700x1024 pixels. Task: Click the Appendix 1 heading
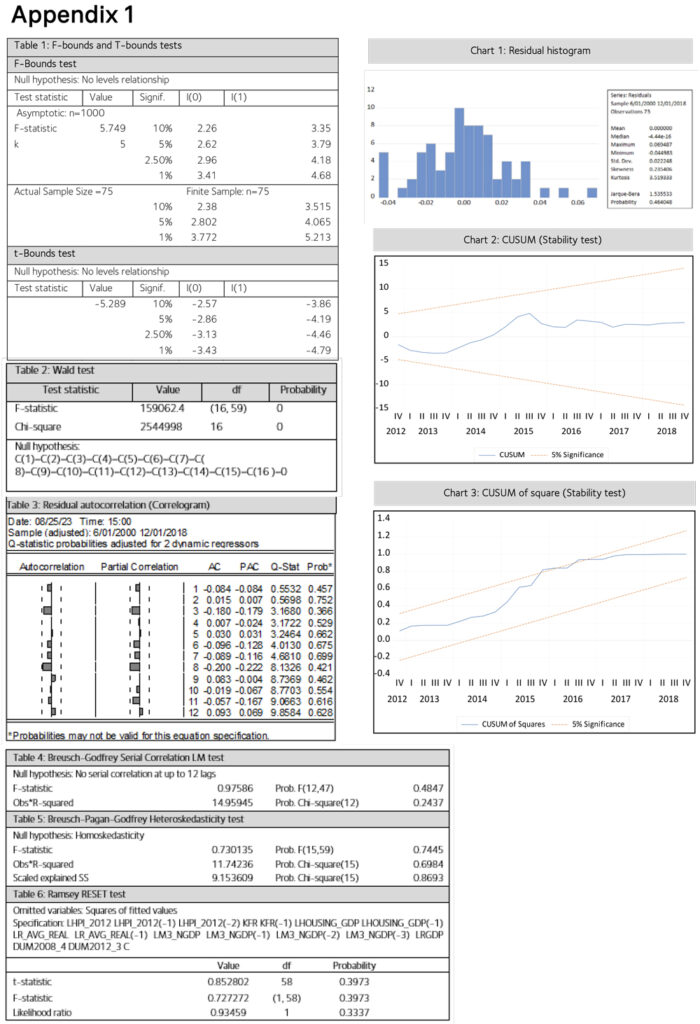(70, 17)
